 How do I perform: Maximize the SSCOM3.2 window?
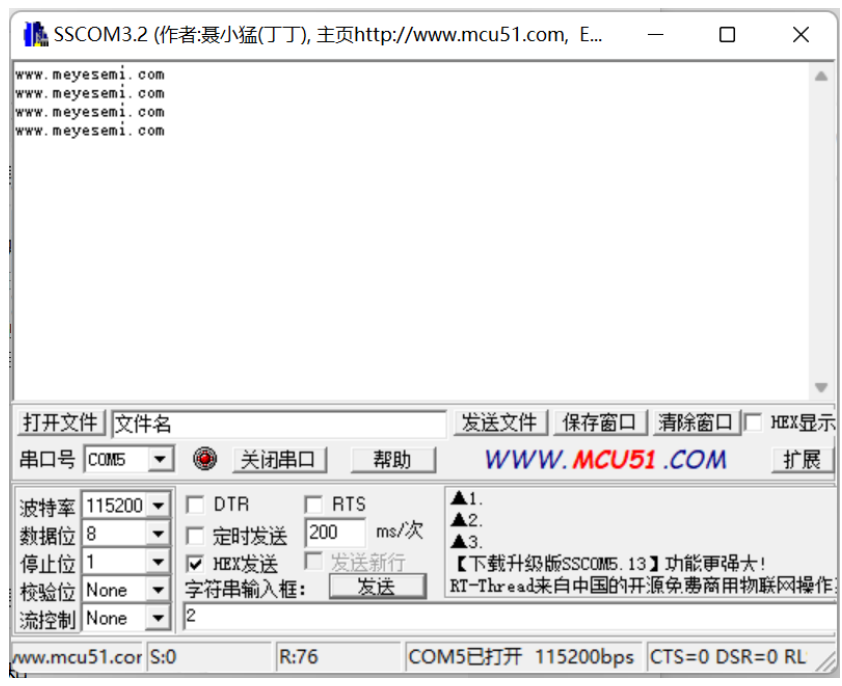point(727,35)
